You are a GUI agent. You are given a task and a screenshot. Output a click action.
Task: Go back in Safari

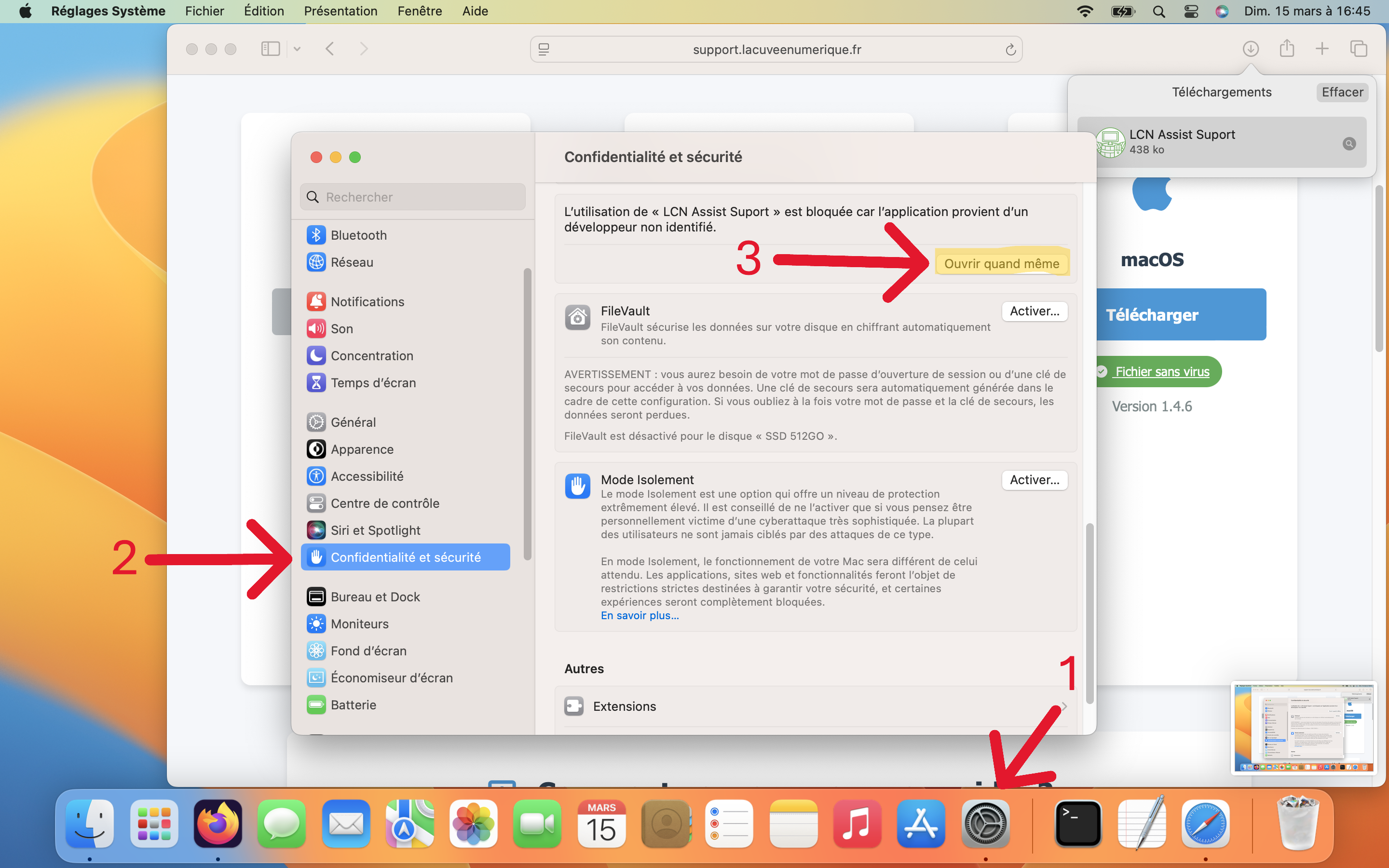[x=329, y=49]
